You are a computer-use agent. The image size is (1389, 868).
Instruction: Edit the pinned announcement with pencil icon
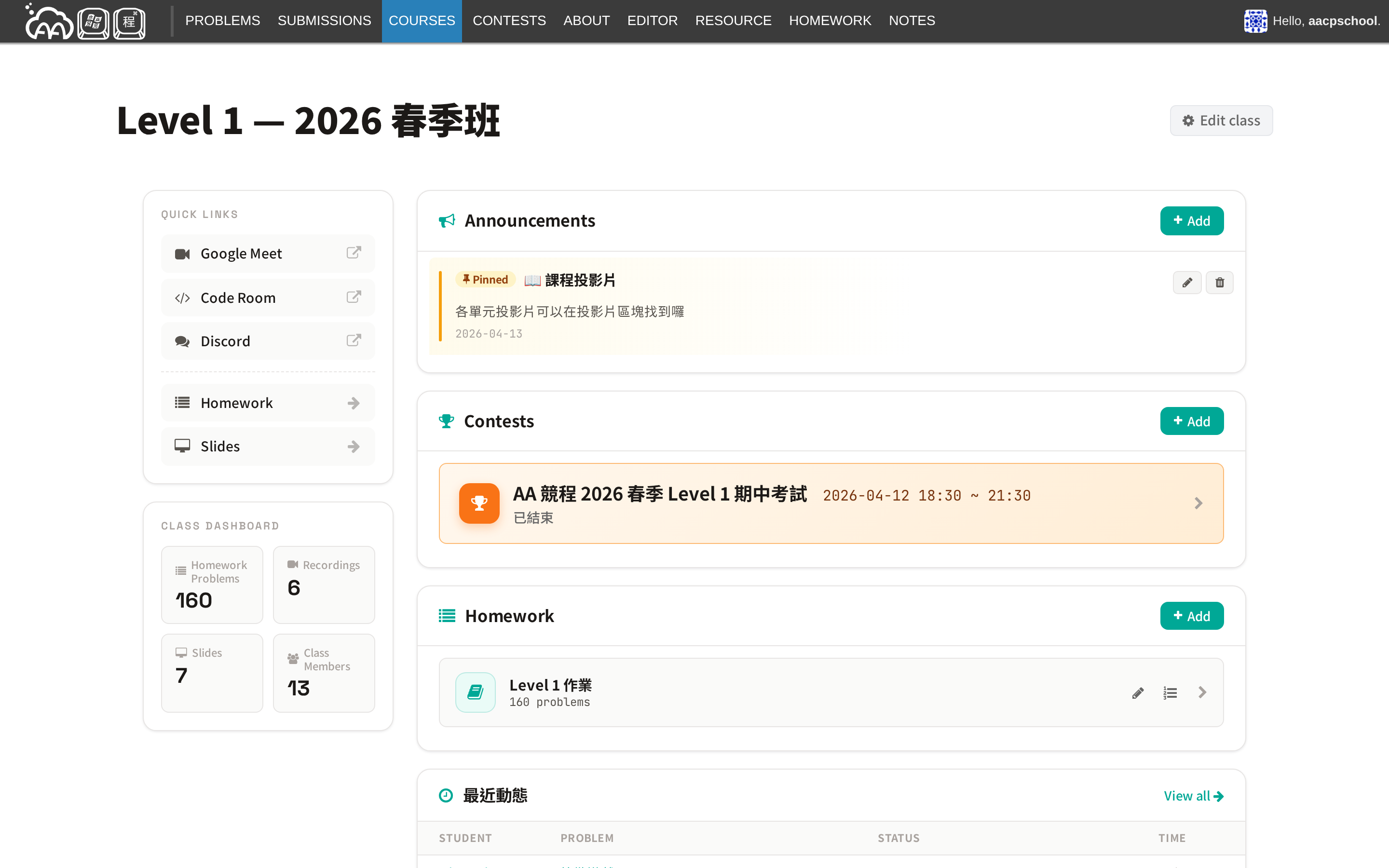pos(1187,283)
